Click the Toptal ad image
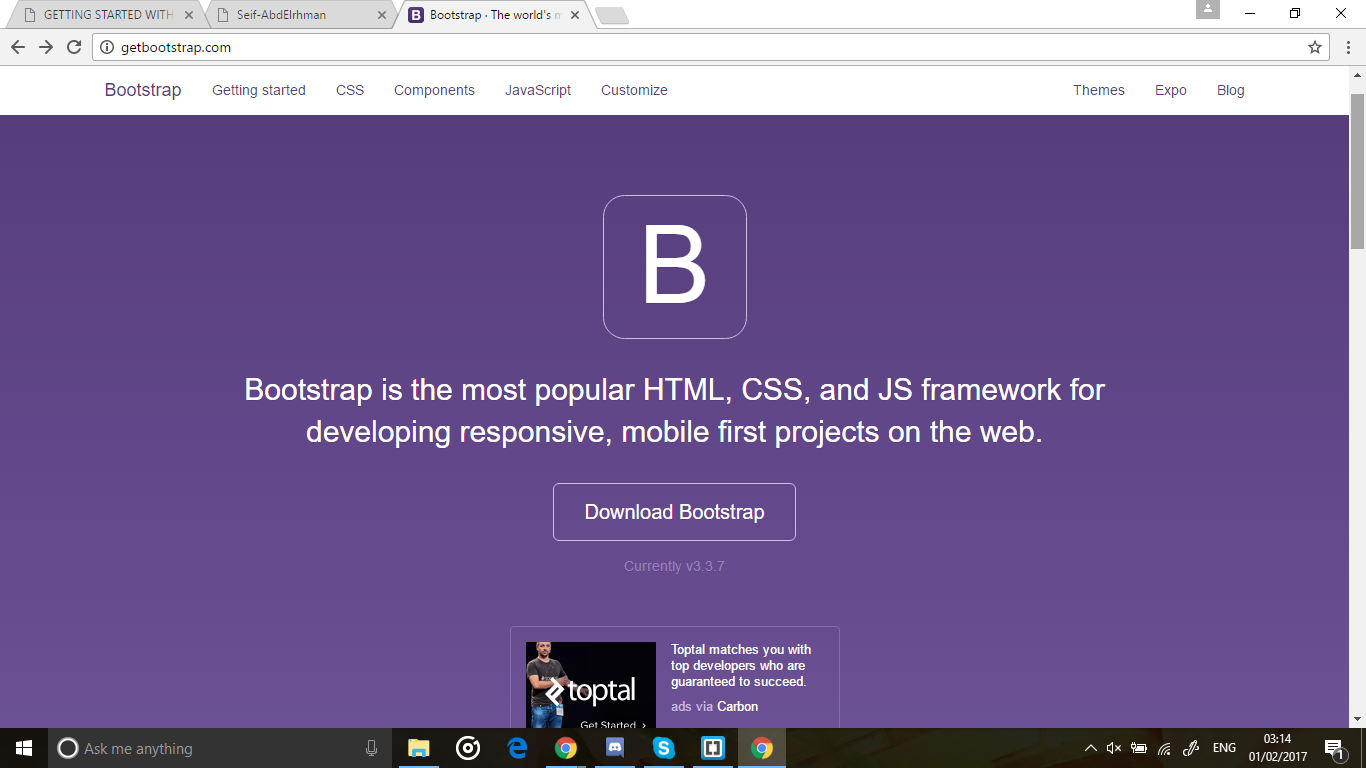 [x=591, y=685]
